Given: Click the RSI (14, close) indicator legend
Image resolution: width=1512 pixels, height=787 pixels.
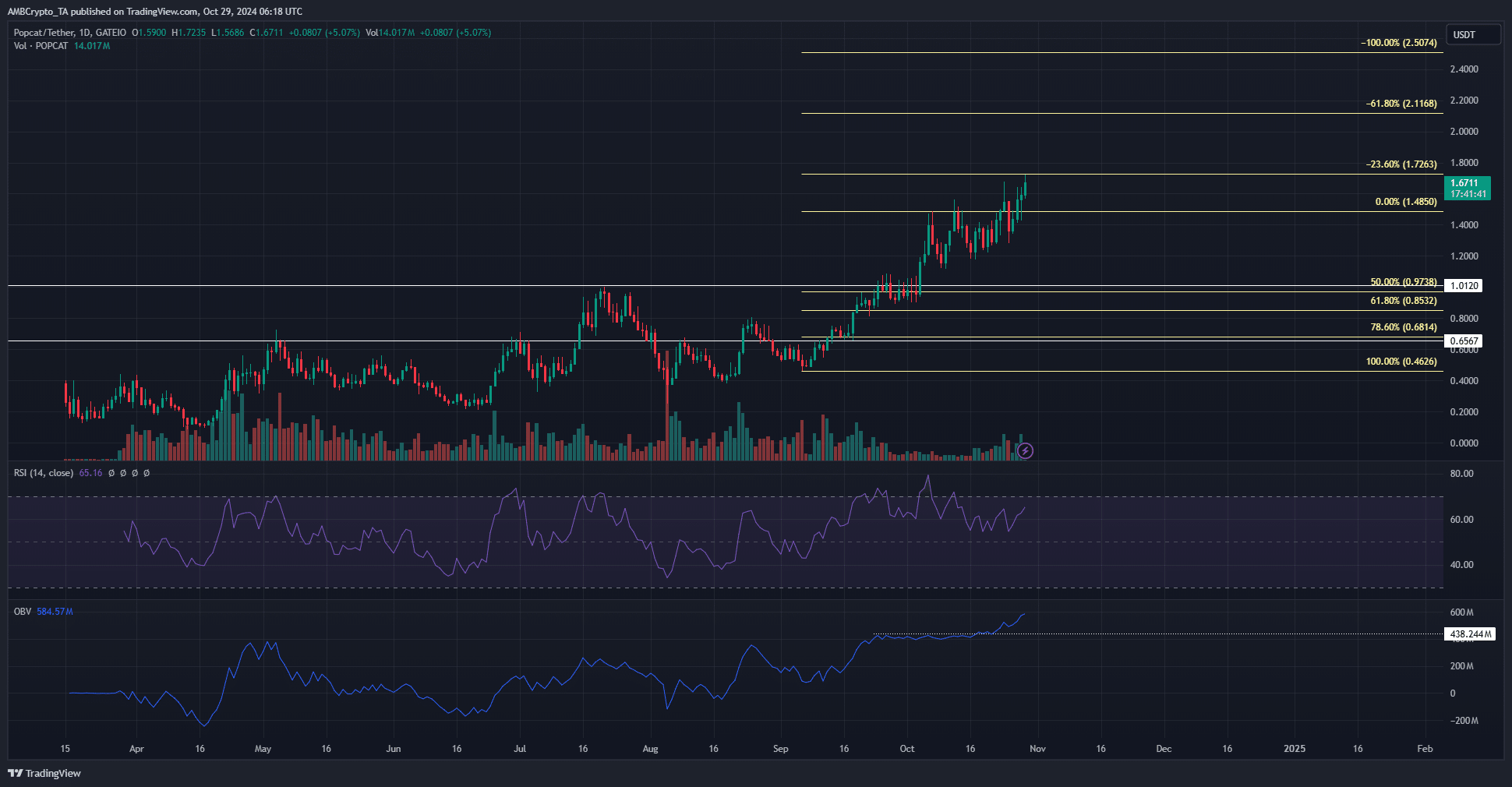Looking at the screenshot, I should 44,473.
